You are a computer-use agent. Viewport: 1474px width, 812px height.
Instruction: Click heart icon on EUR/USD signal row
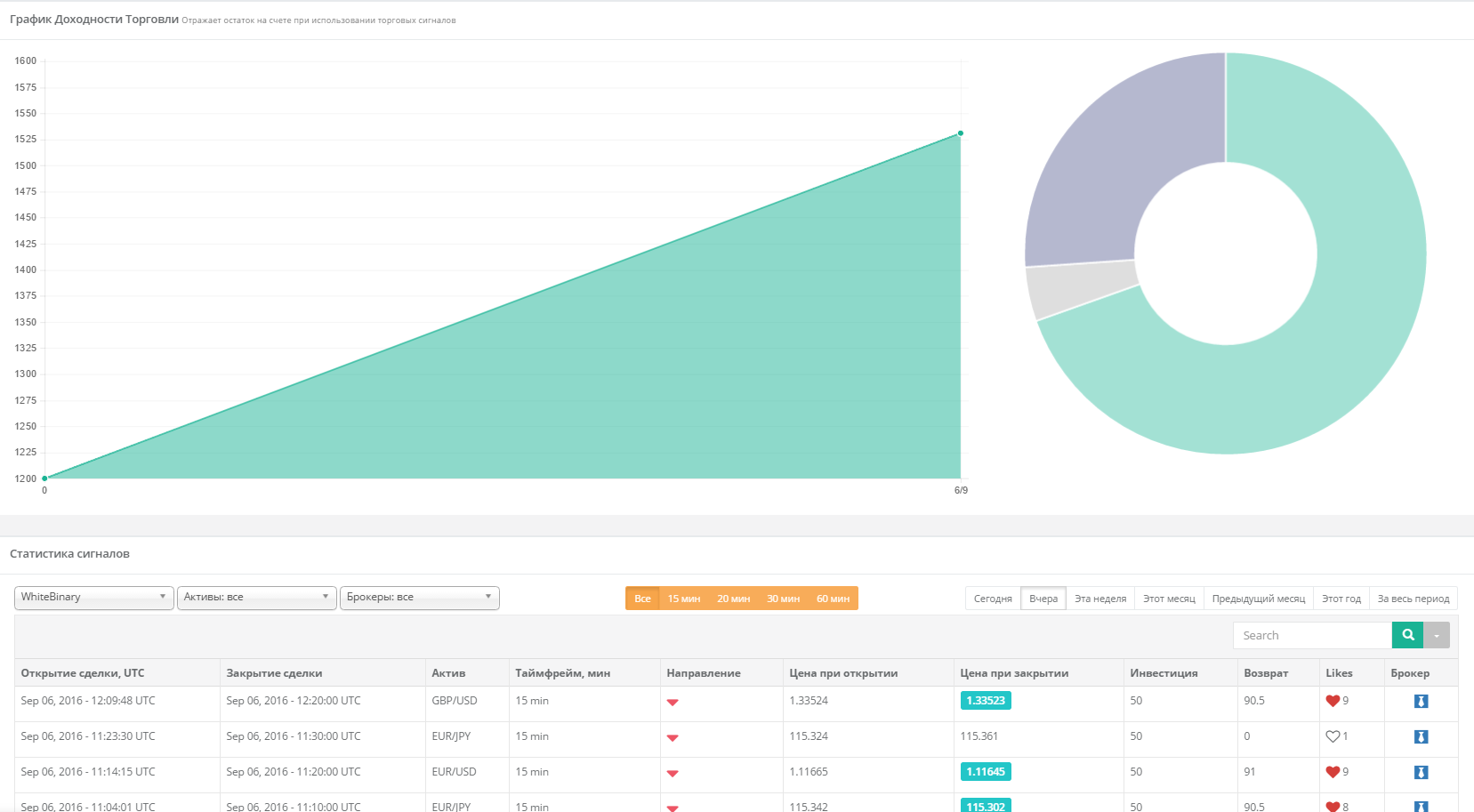pyautogui.click(x=1333, y=772)
